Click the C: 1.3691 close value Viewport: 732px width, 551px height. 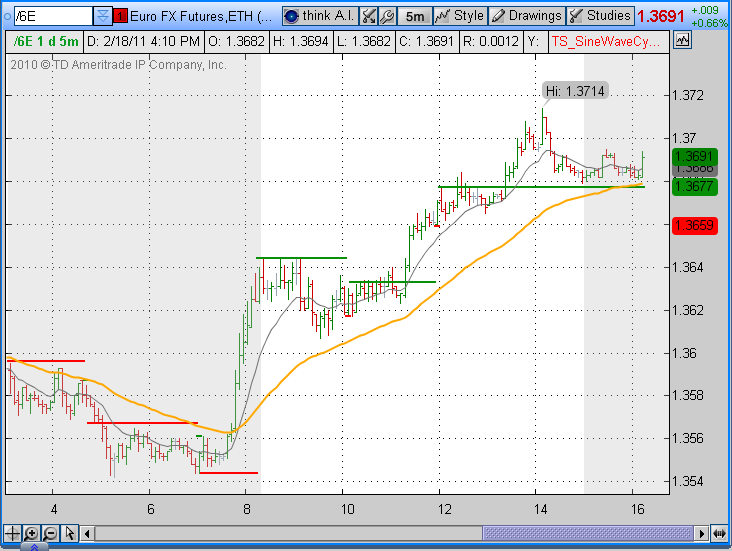pyautogui.click(x=426, y=42)
